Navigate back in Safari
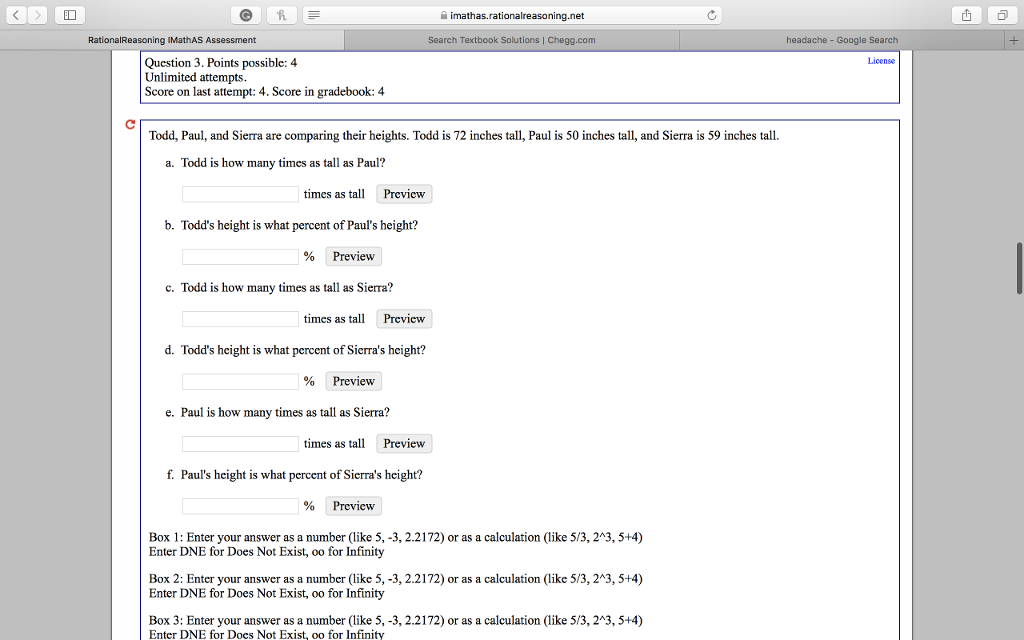Screen dimensions: 1024x640 click(18, 15)
